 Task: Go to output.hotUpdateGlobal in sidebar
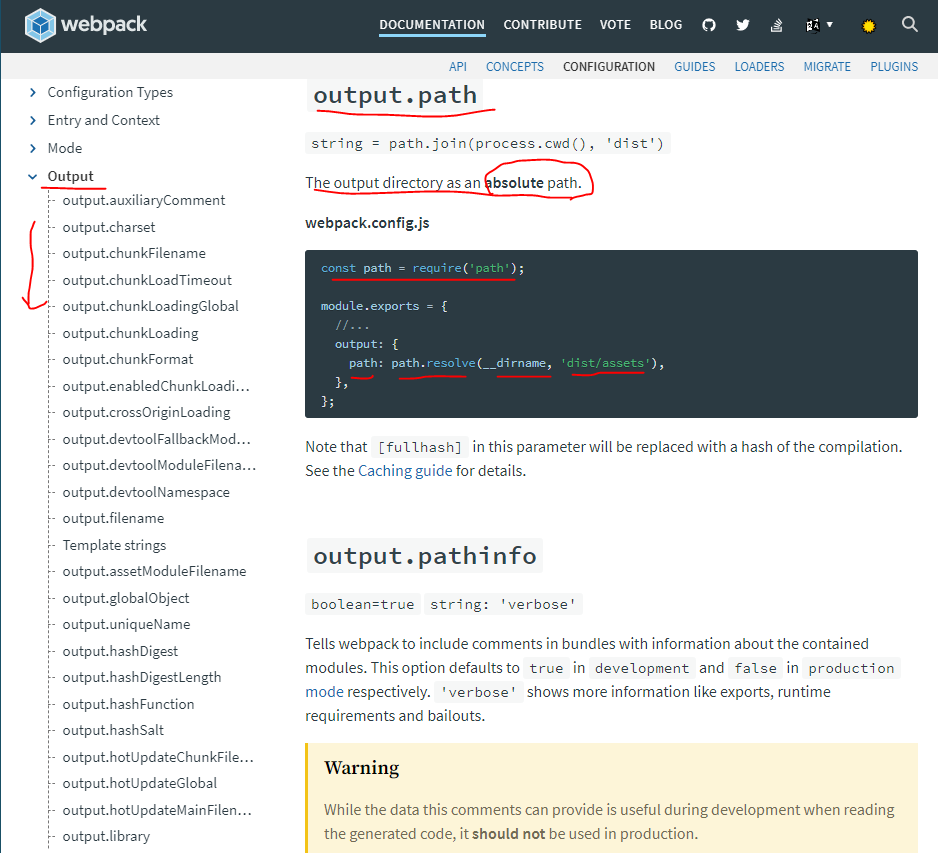click(139, 783)
